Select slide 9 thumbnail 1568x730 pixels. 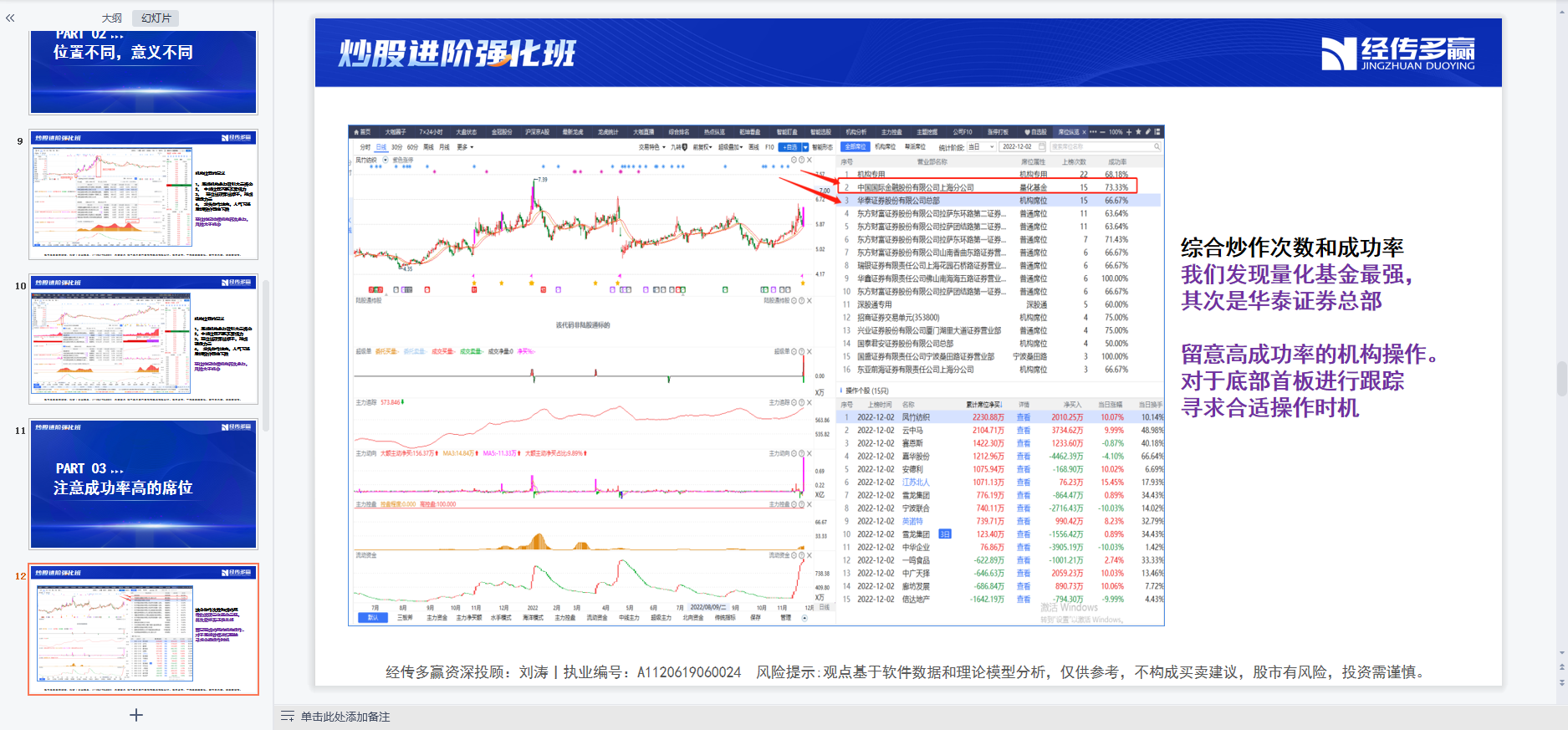coord(144,194)
